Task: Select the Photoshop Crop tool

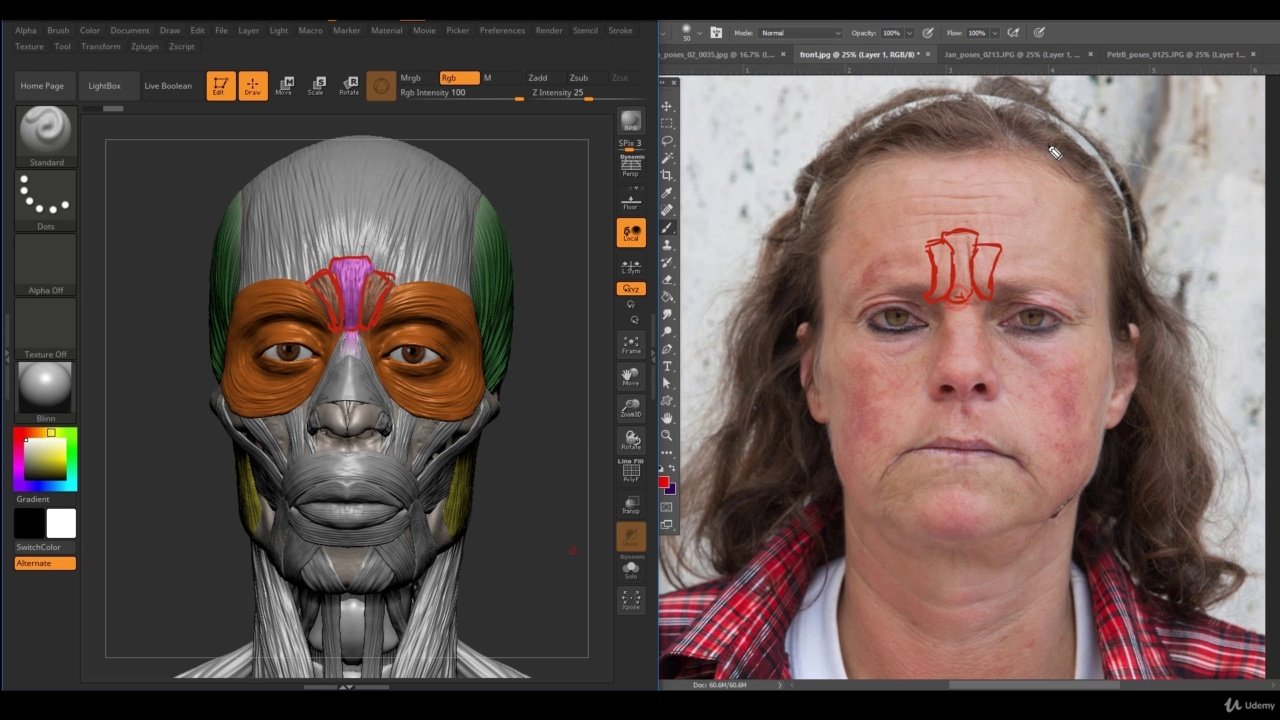Action: 667,175
